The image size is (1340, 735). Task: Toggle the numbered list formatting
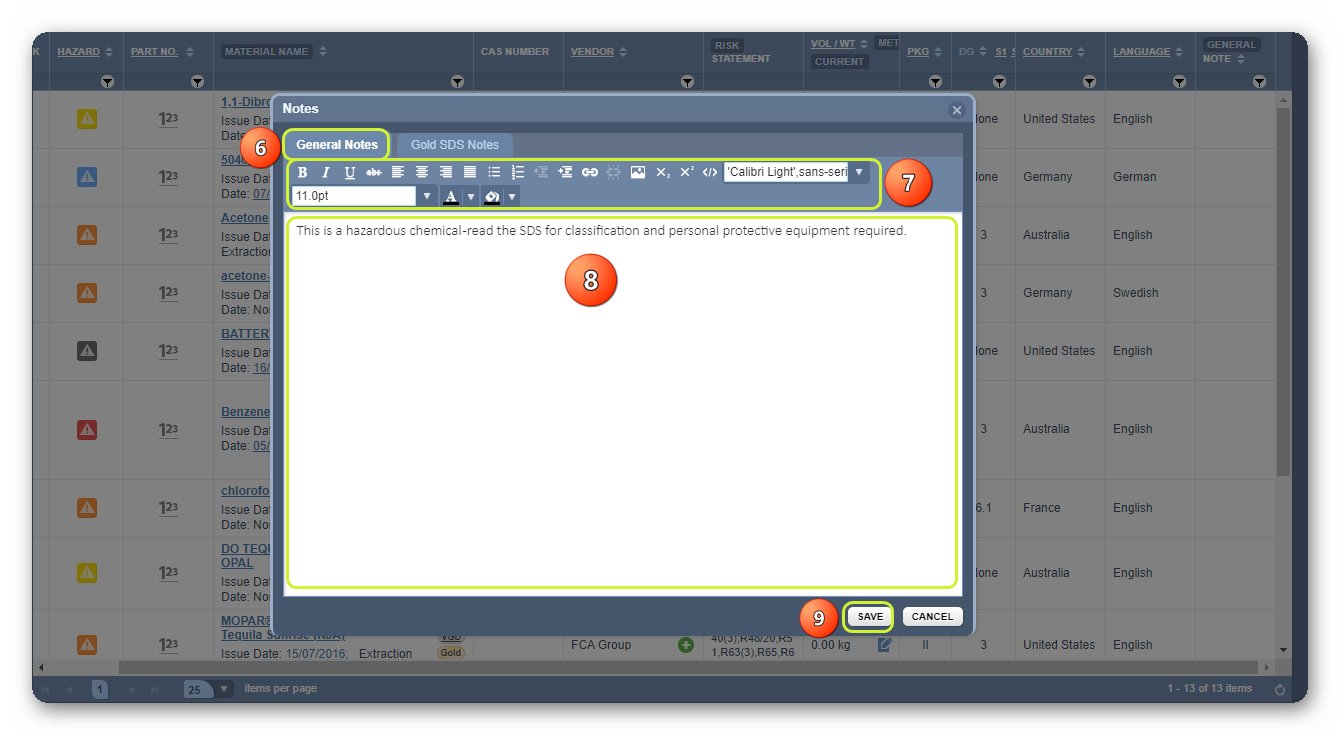coord(517,171)
